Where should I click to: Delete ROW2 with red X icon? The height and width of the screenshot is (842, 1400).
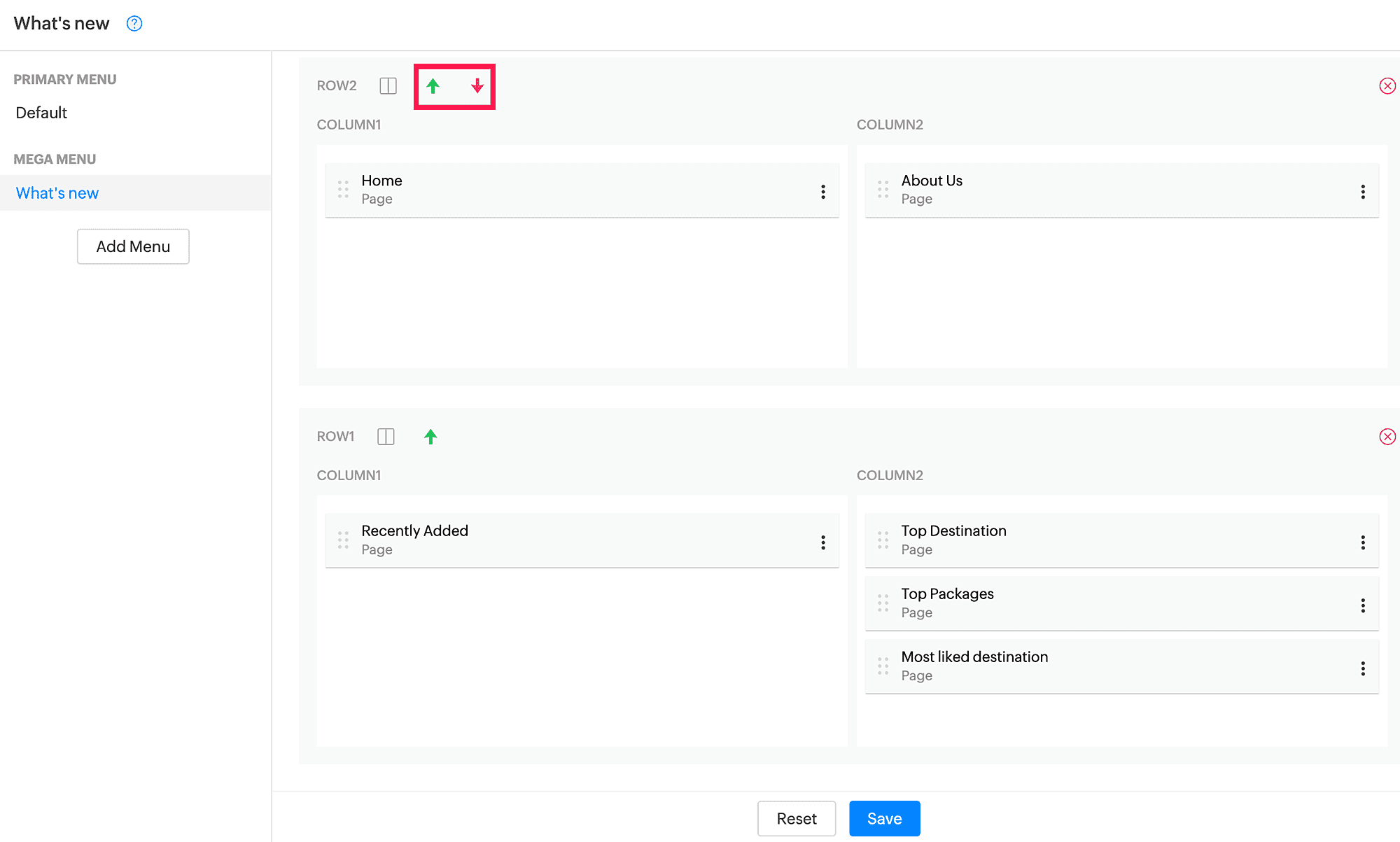(1387, 86)
